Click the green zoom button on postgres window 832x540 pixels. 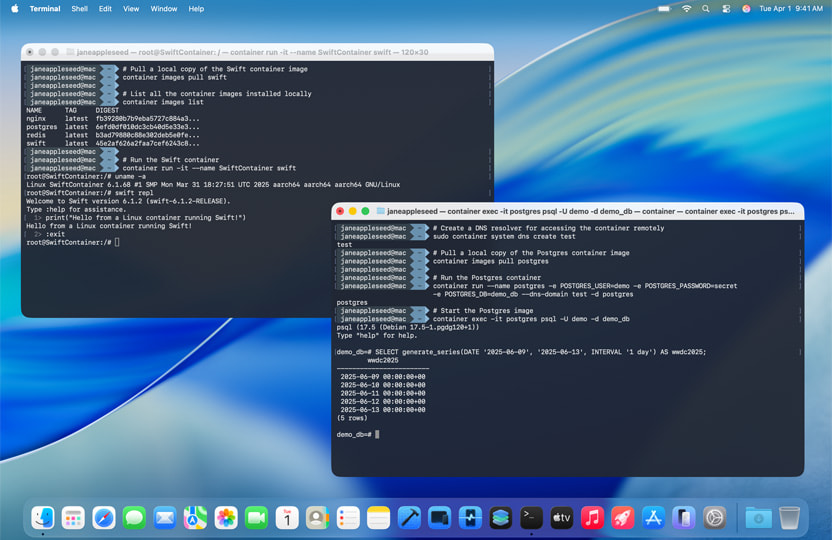(x=365, y=212)
